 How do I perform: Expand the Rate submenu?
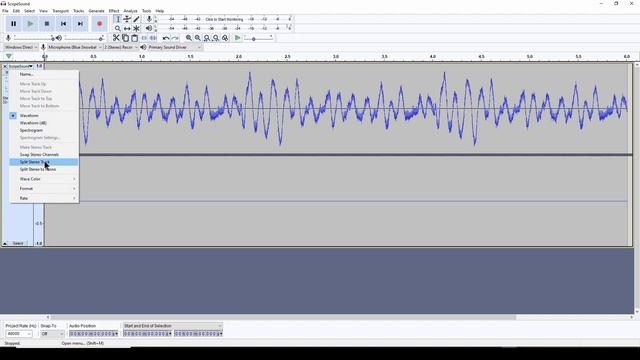(44, 198)
